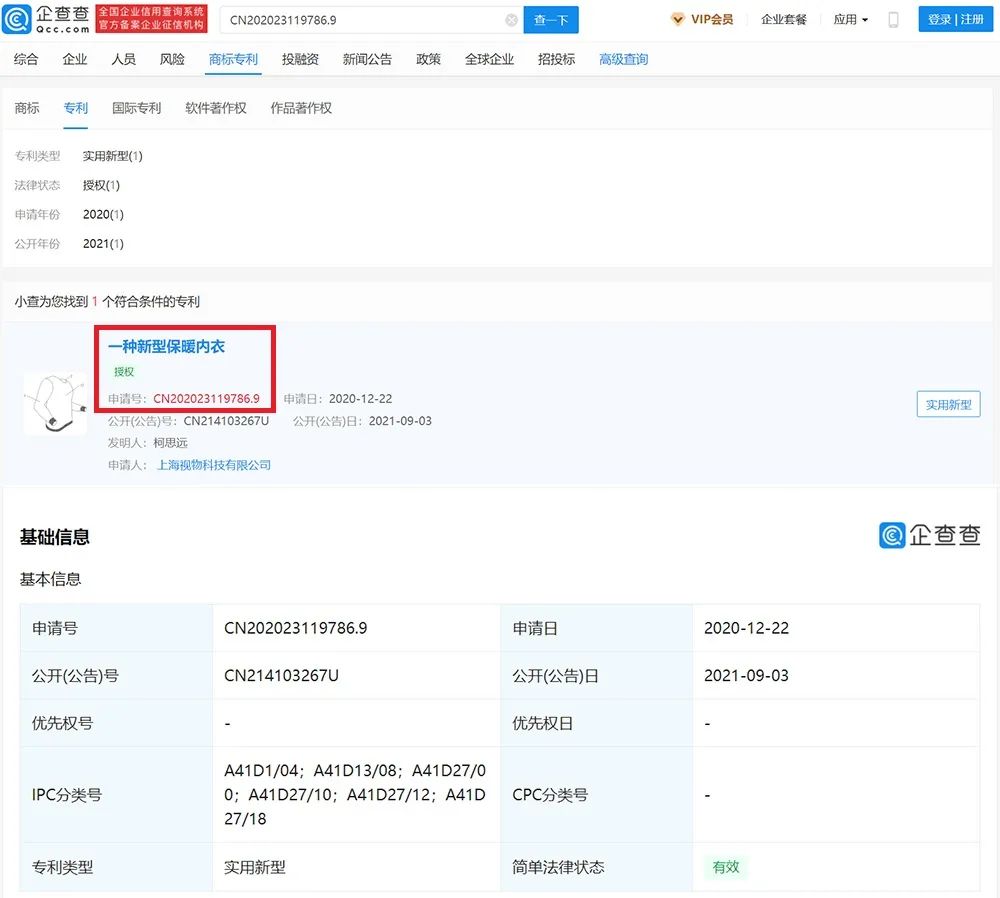Switch to the 国际专利 sub-tab
The image size is (1000, 898).
pyautogui.click(x=136, y=108)
